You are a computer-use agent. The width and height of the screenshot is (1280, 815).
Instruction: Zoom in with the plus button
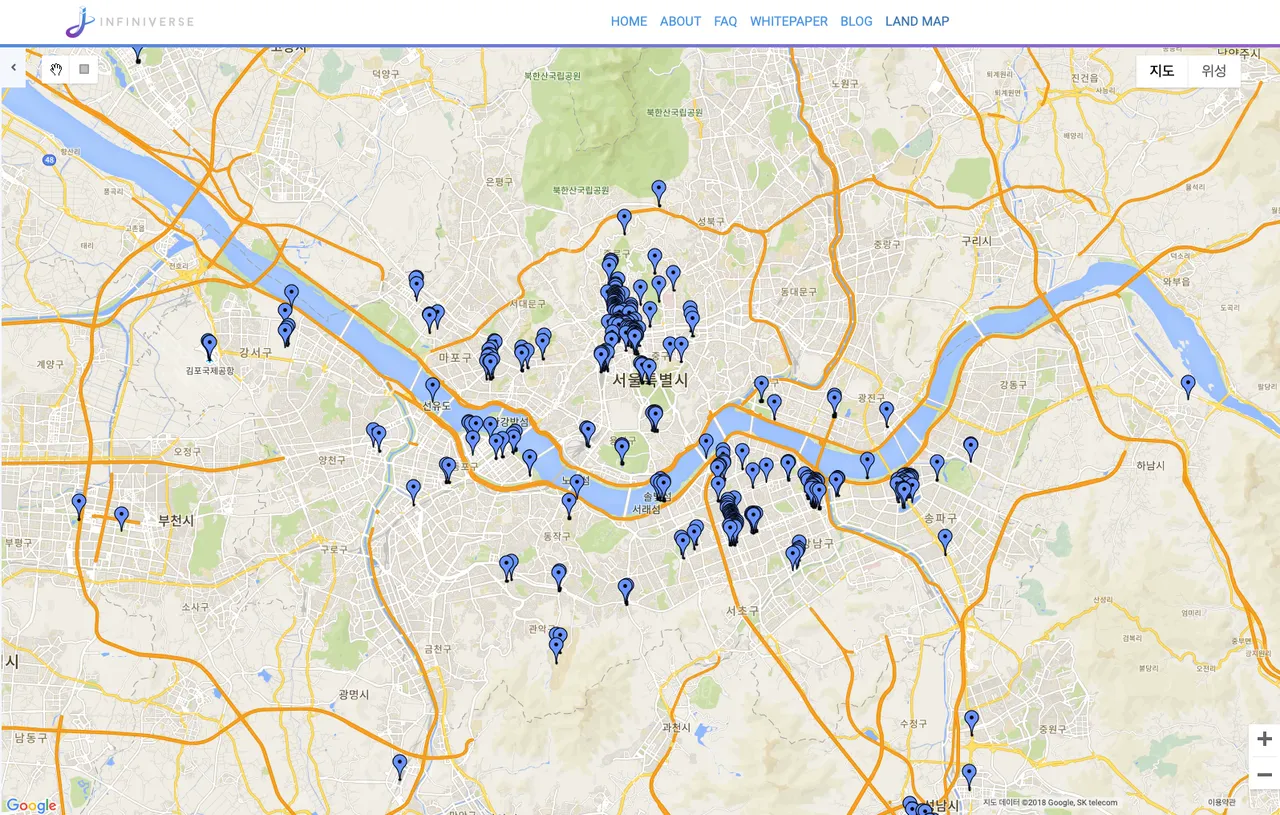tap(1264, 739)
